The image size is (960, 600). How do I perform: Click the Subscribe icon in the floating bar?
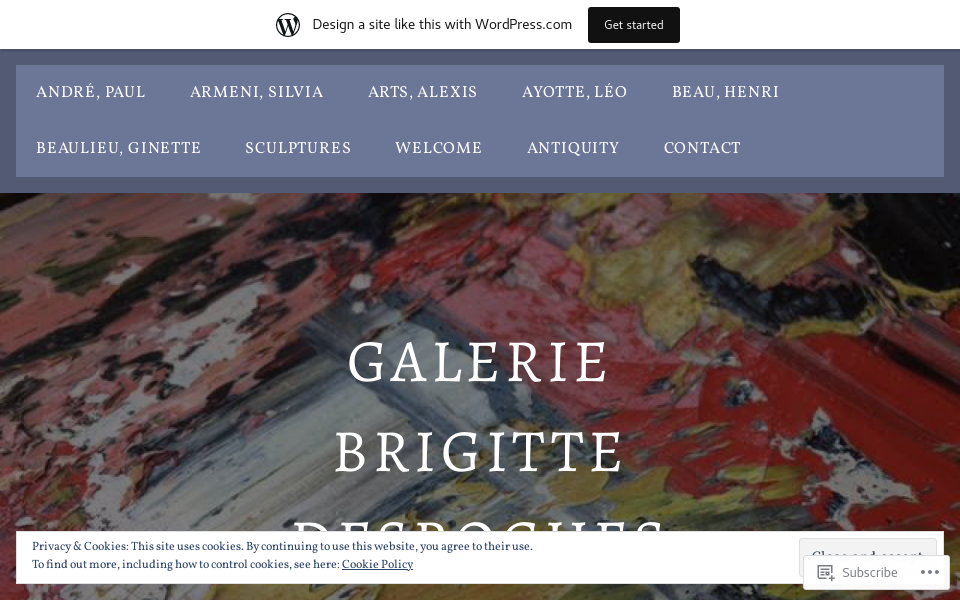tap(825, 572)
